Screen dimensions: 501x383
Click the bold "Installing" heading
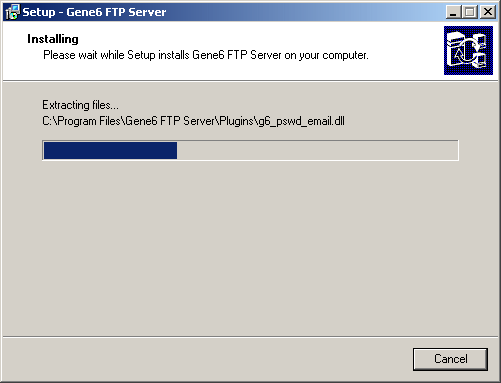click(x=53, y=39)
